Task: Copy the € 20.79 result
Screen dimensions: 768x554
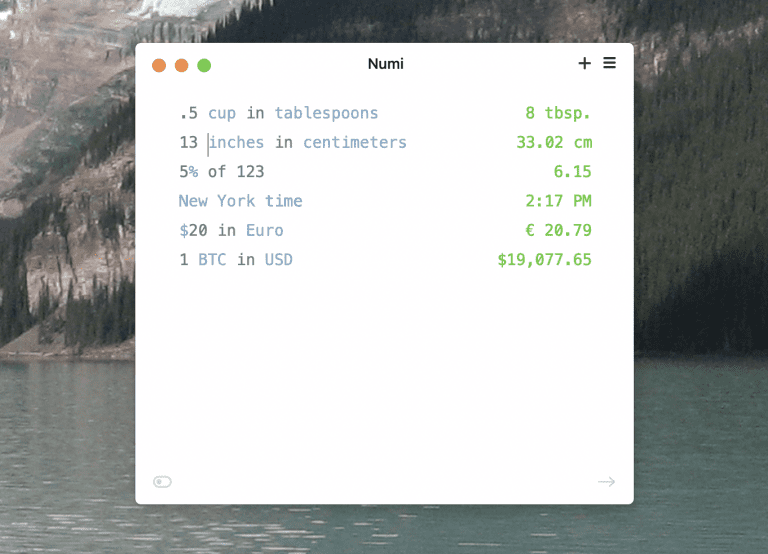Action: point(558,230)
